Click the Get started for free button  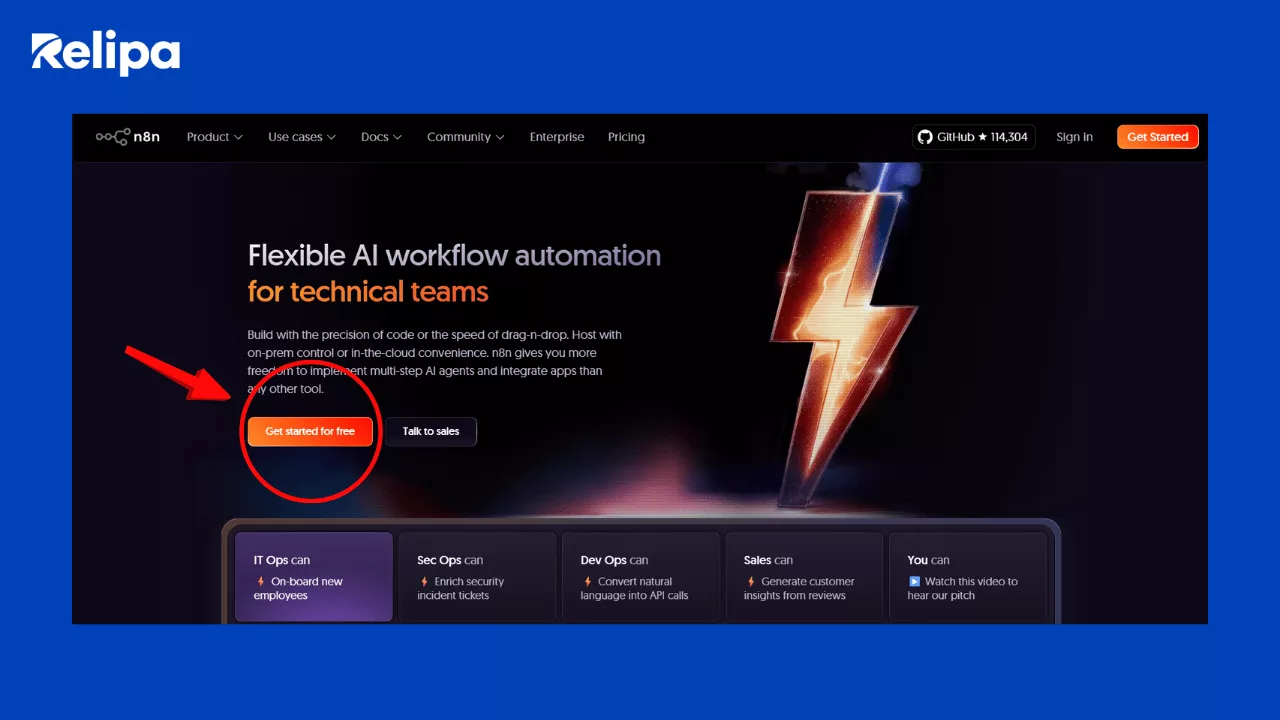click(x=310, y=431)
